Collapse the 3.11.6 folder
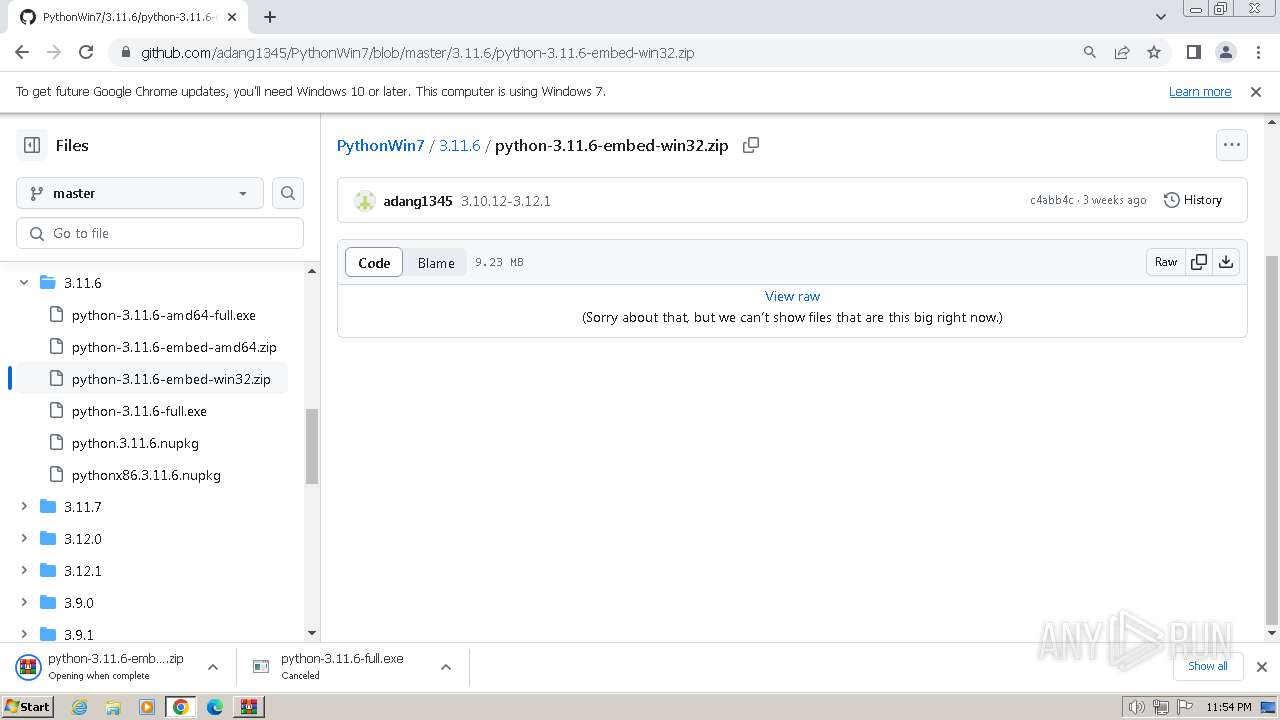 (24, 283)
